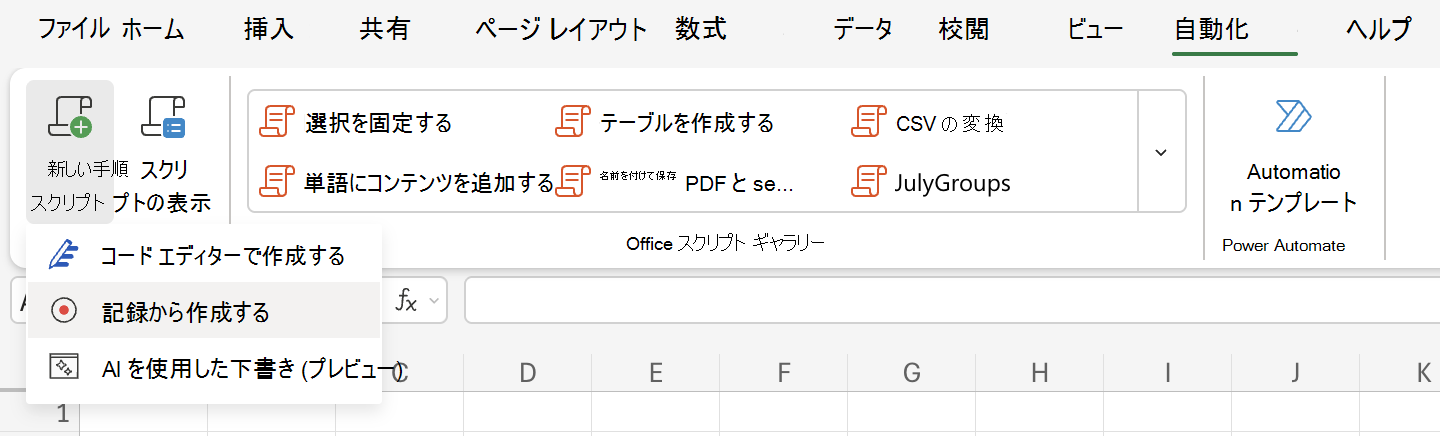
Task: Click the pen icon beside コードエディターで作成する
Action: (x=64, y=255)
